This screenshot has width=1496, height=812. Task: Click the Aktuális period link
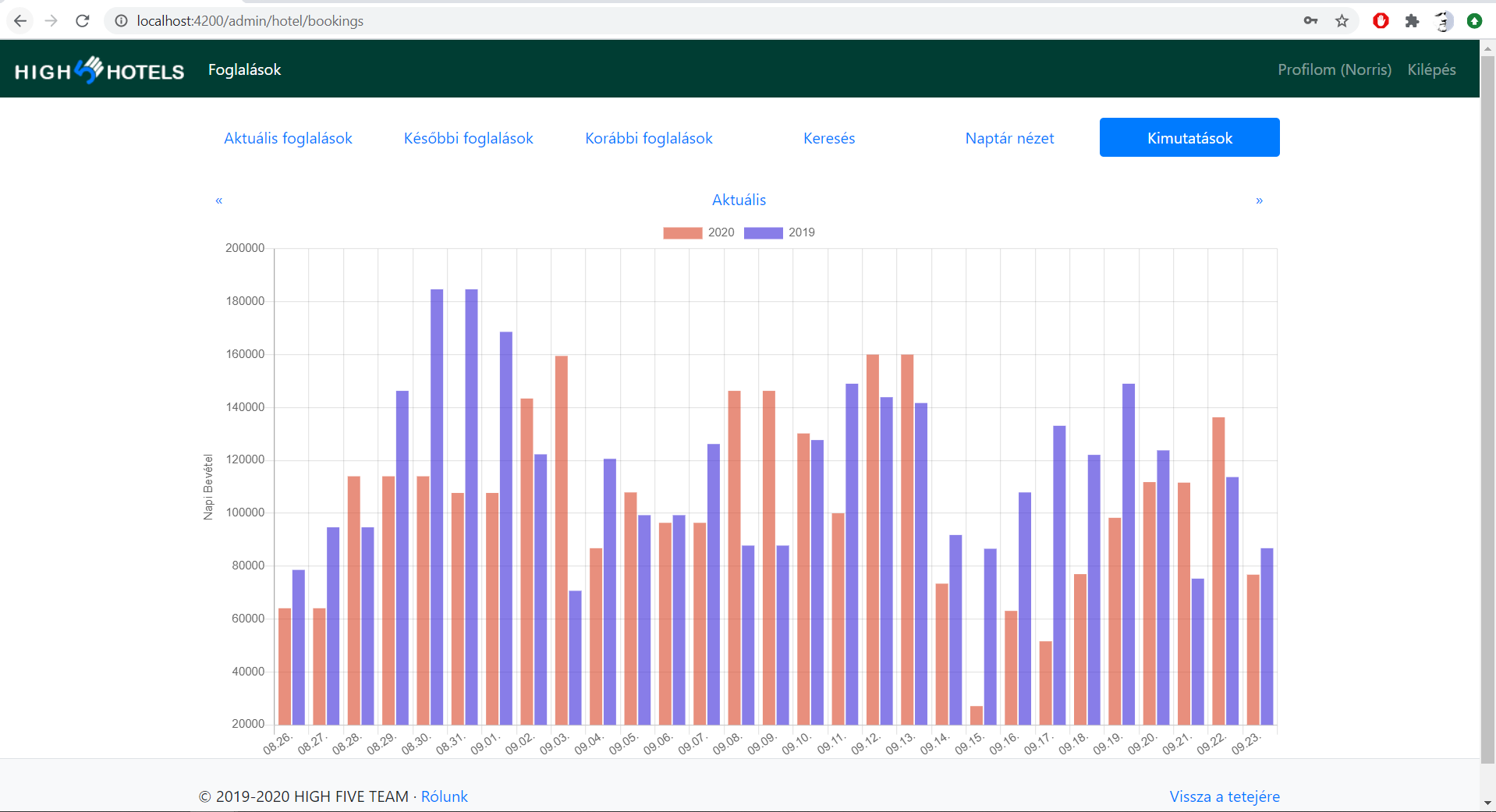click(x=739, y=200)
